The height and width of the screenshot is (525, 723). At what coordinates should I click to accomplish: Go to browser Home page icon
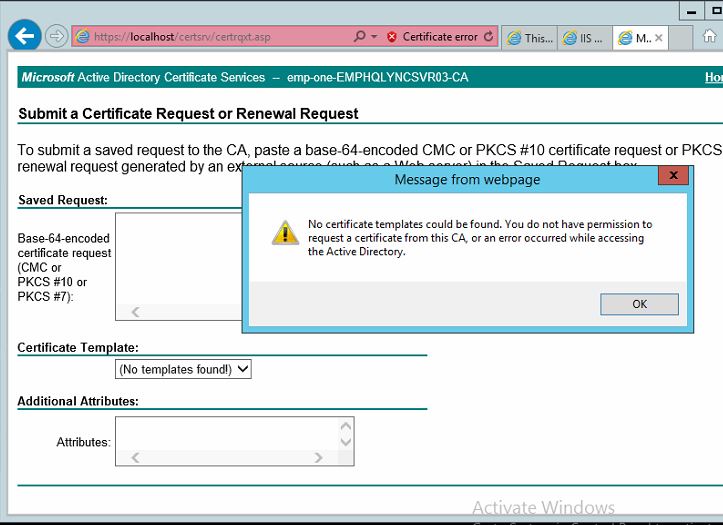(709, 35)
